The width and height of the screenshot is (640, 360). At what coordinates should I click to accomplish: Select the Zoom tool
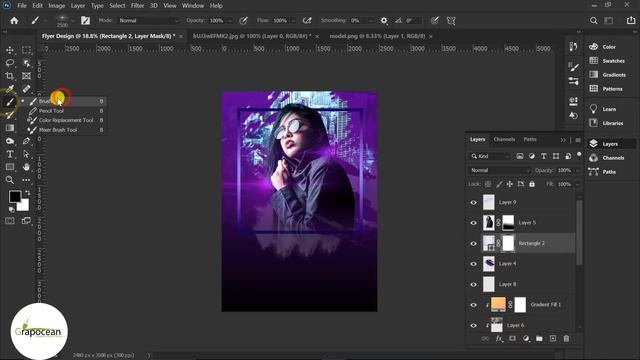click(x=10, y=180)
